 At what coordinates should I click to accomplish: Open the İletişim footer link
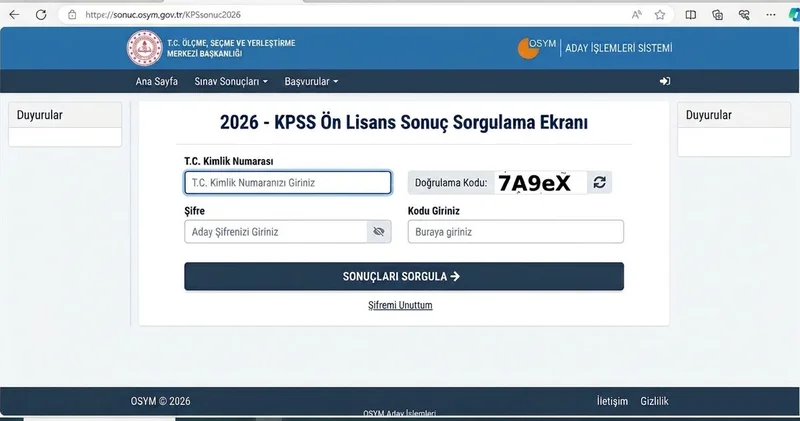point(612,401)
